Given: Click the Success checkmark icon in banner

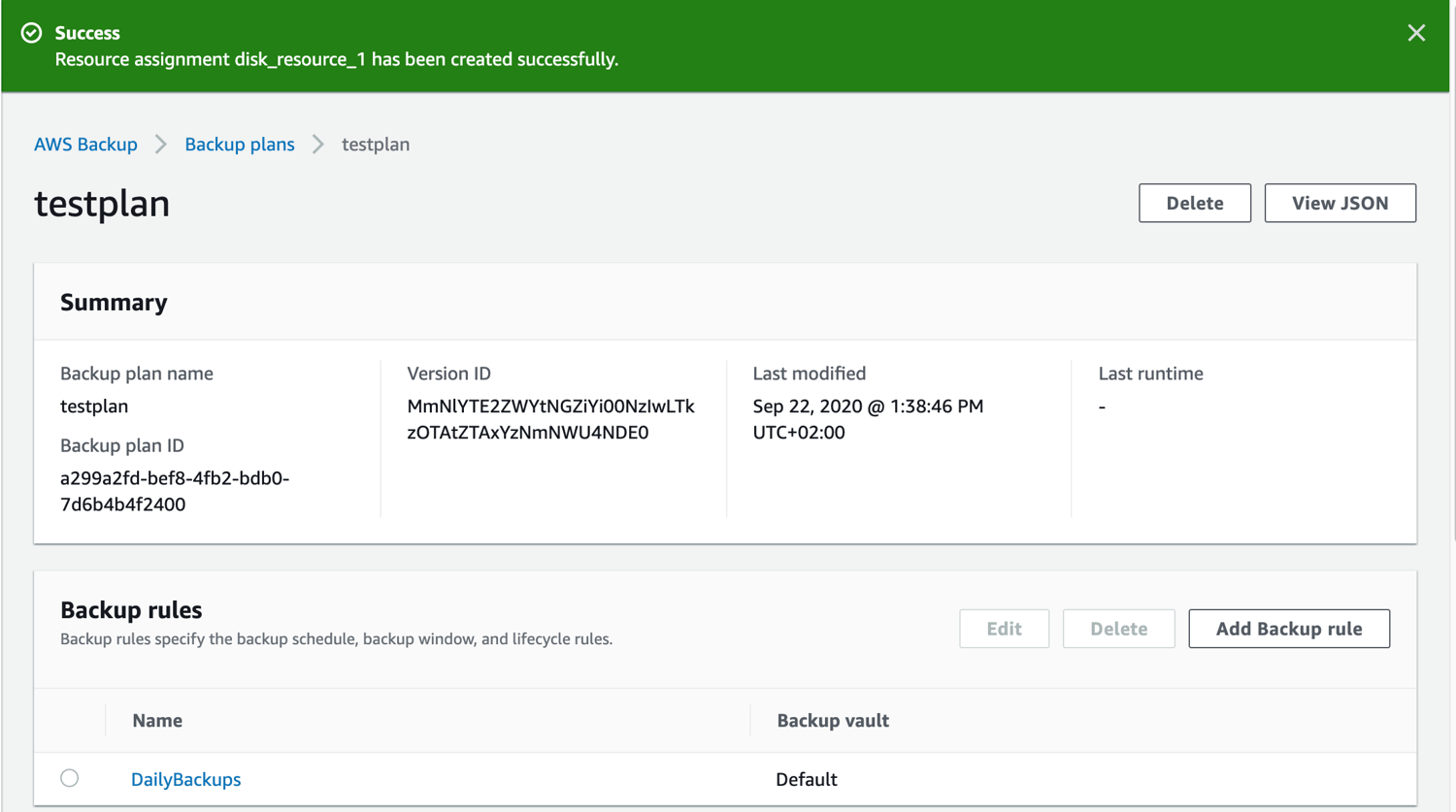Looking at the screenshot, I should point(32,32).
